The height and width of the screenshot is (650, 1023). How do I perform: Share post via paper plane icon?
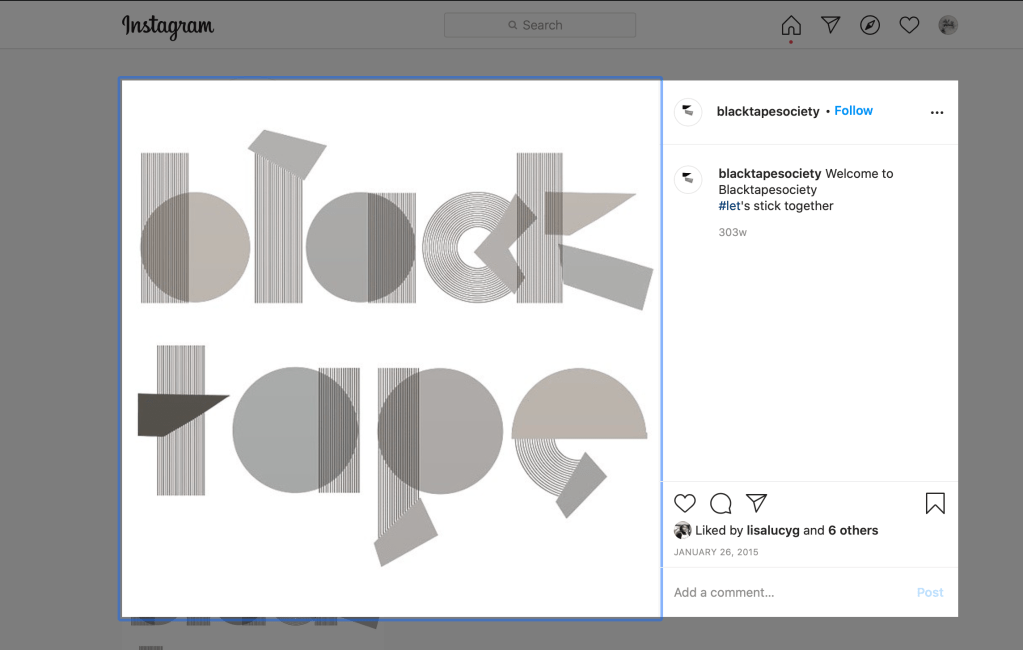click(x=757, y=503)
